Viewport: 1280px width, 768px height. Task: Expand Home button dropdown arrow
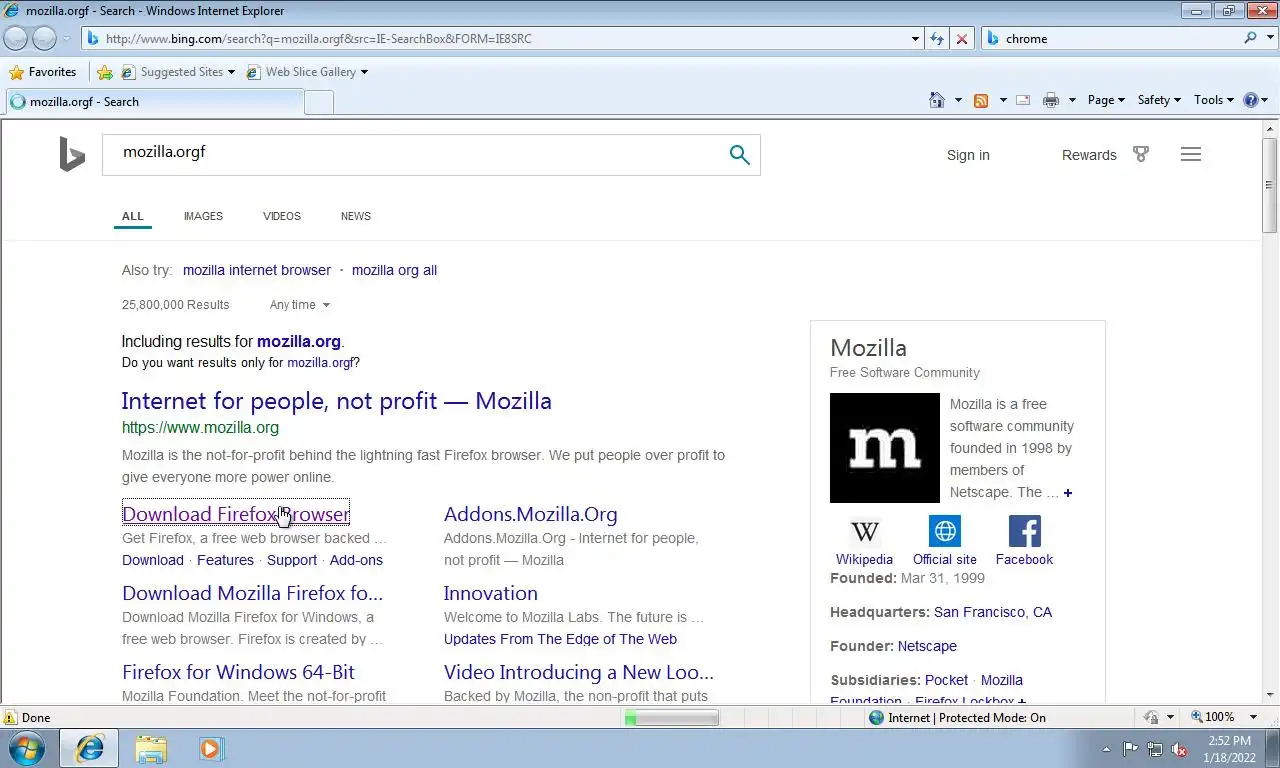point(958,100)
